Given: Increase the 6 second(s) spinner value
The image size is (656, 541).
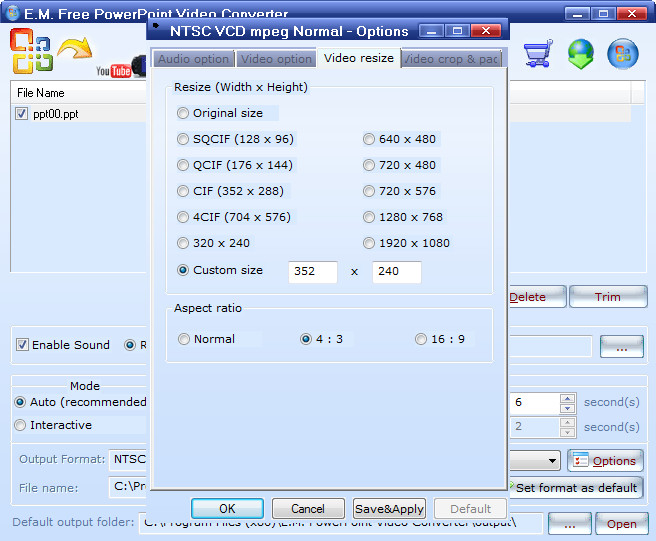Looking at the screenshot, I should click(x=567, y=398).
